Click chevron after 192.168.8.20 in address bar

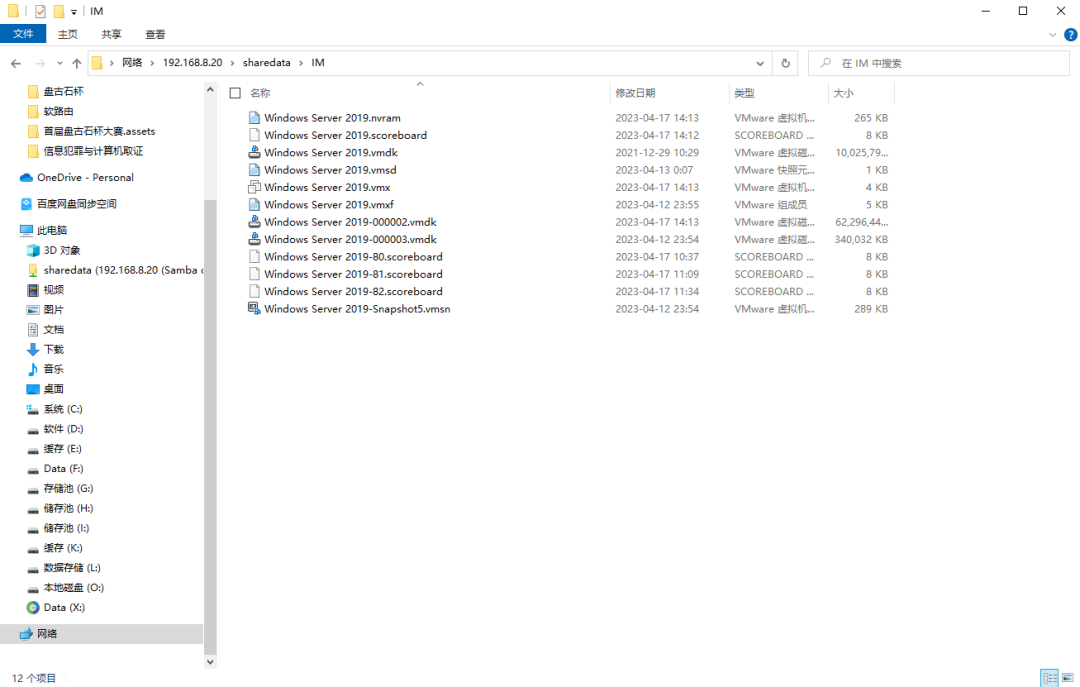pyautogui.click(x=233, y=63)
